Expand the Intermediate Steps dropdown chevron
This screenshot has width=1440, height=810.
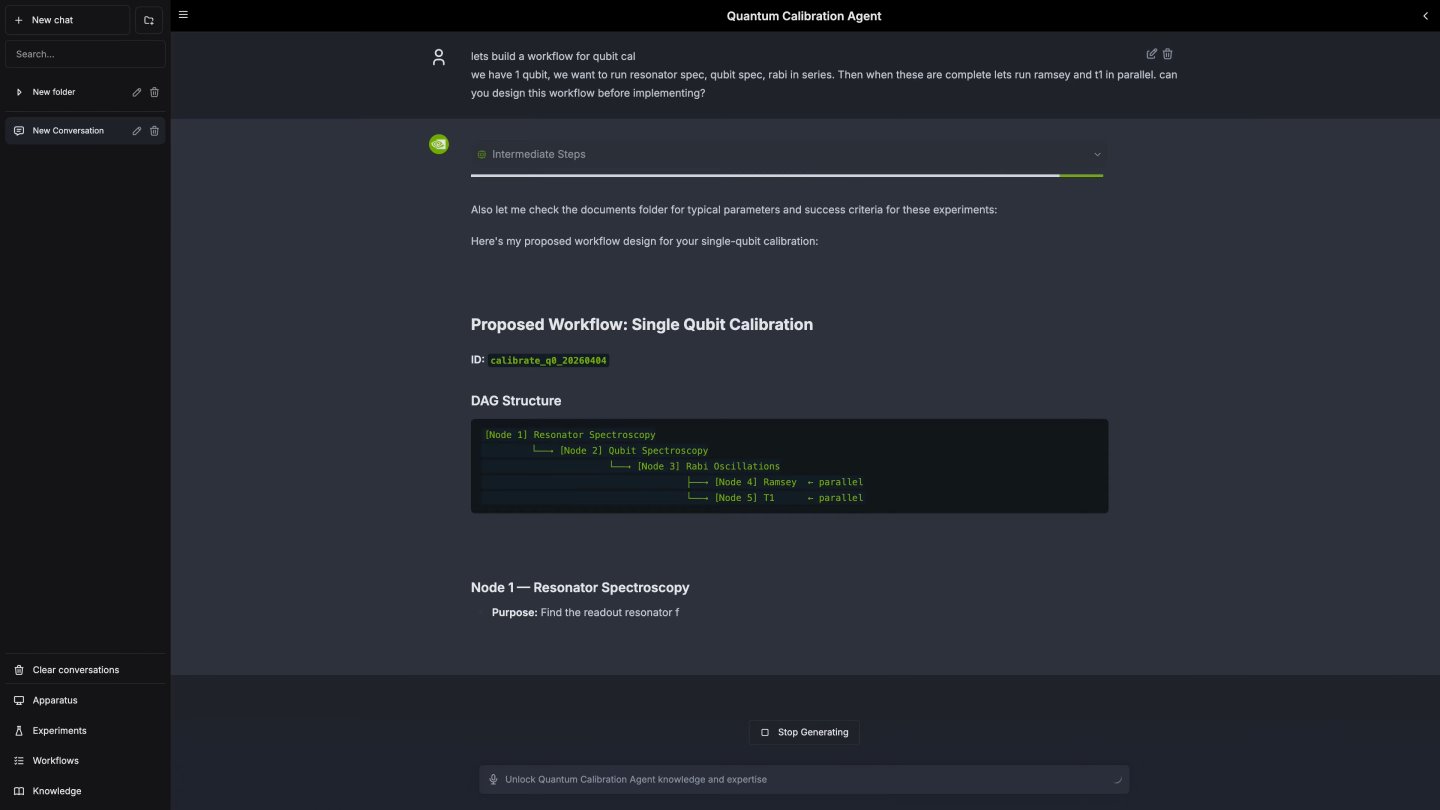click(1097, 154)
